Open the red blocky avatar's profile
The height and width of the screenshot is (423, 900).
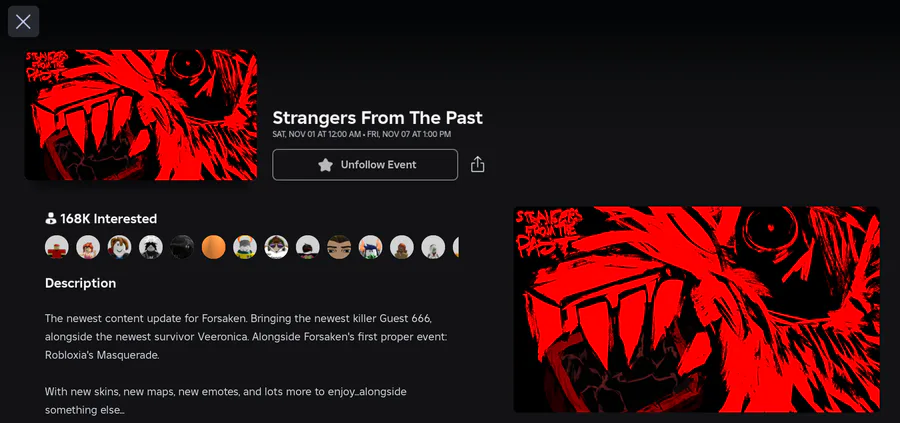pyautogui.click(x=57, y=247)
